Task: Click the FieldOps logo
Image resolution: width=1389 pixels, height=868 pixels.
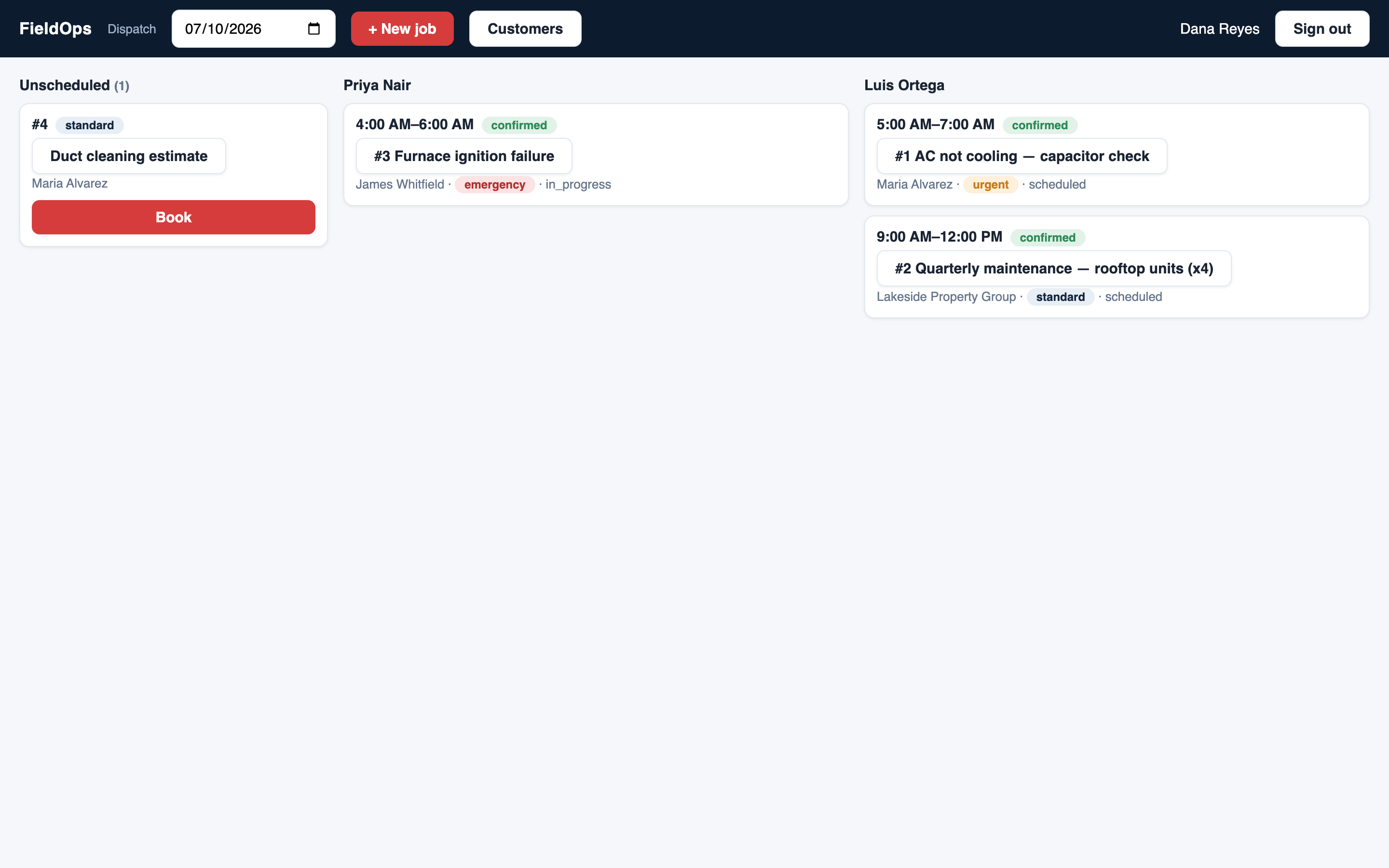Action: click(55, 29)
